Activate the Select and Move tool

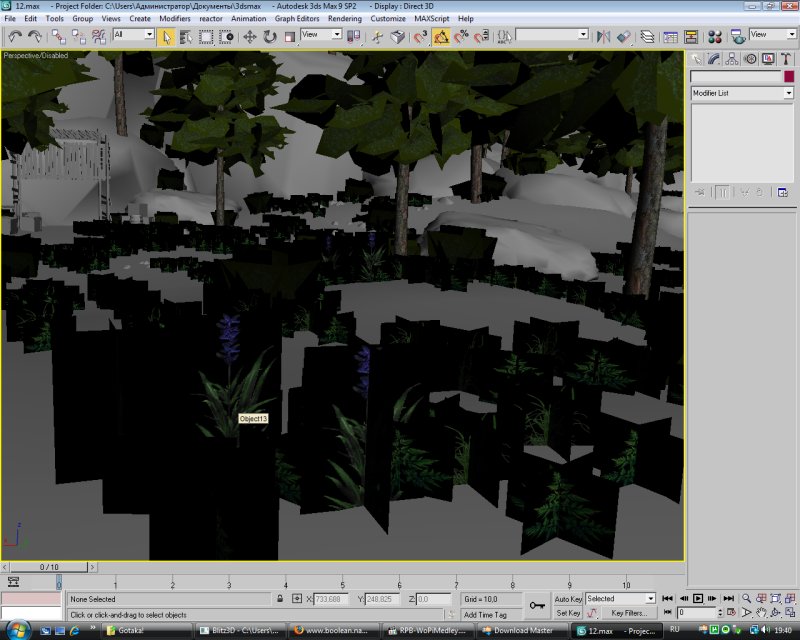tap(249, 37)
